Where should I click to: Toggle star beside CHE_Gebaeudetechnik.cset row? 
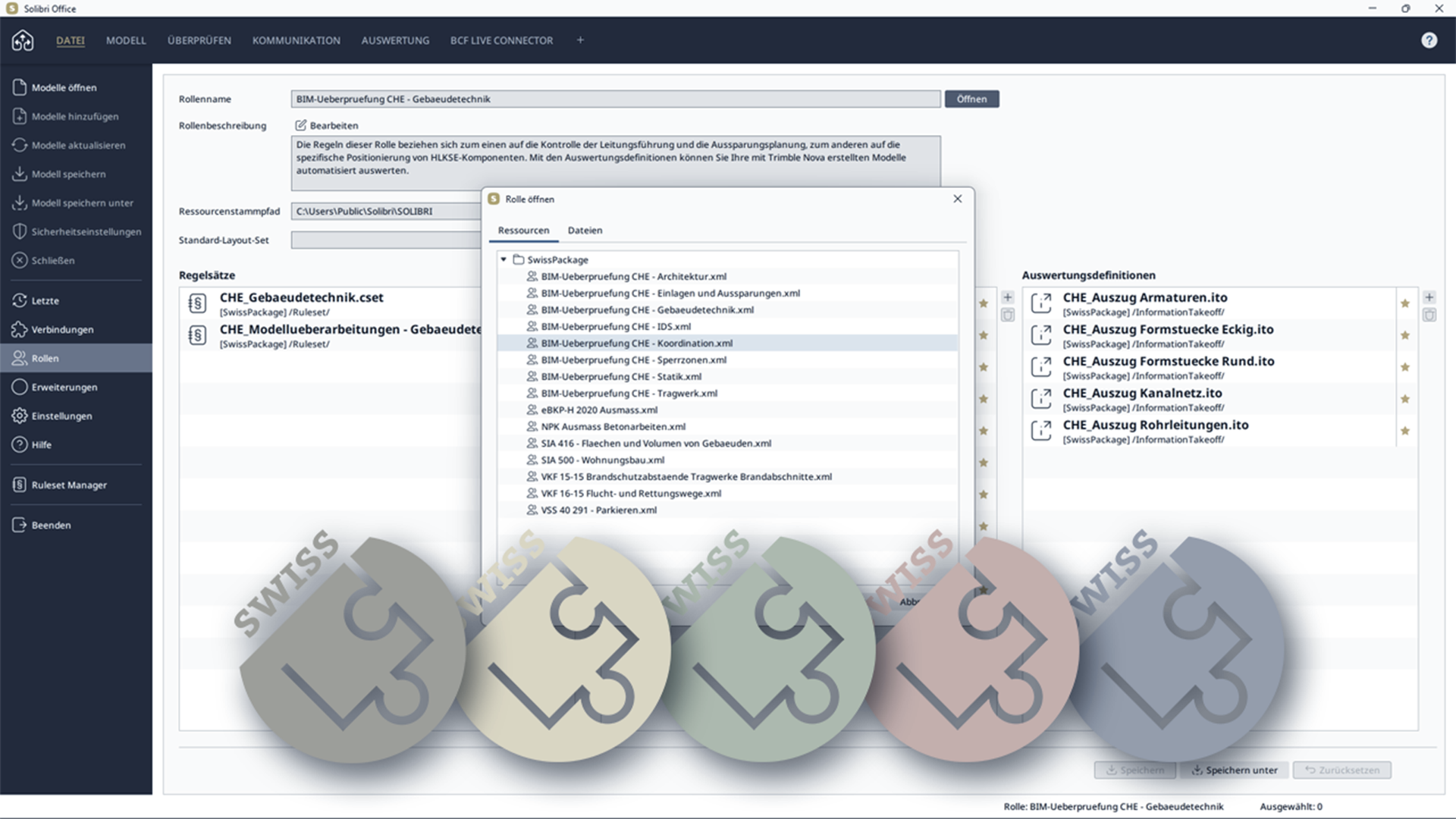tap(984, 303)
